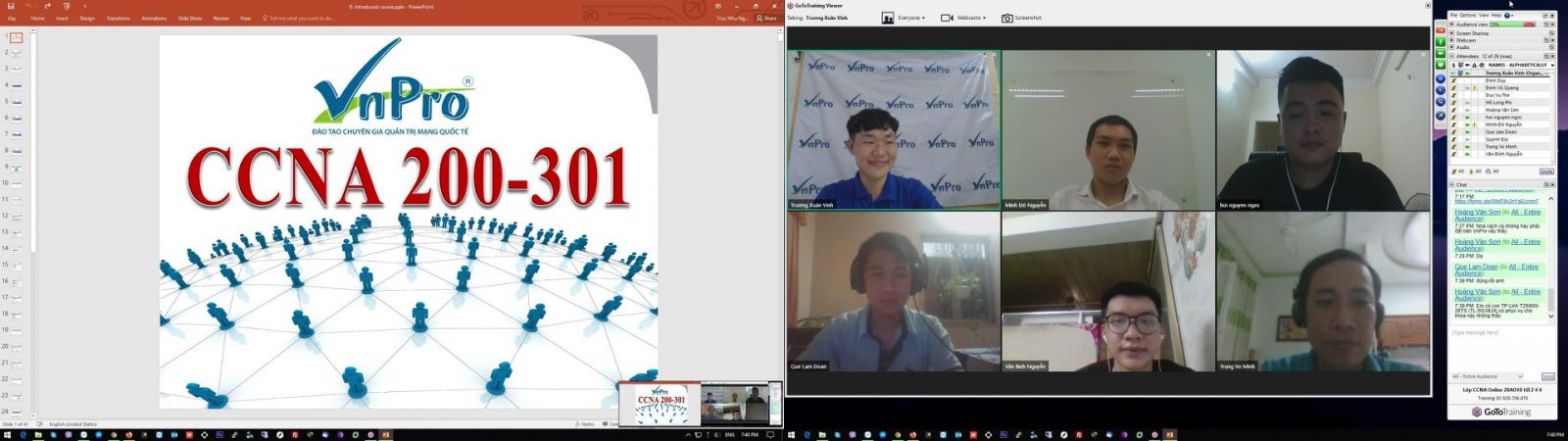1568x441 pixels.
Task: Select attendee Hoàng Văn Sơn in list
Action: pyautogui.click(x=1501, y=110)
